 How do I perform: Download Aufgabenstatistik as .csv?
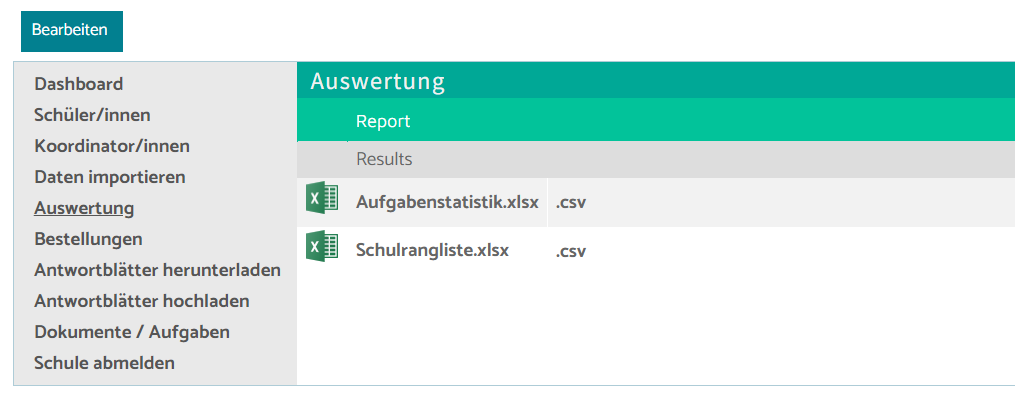[571, 202]
